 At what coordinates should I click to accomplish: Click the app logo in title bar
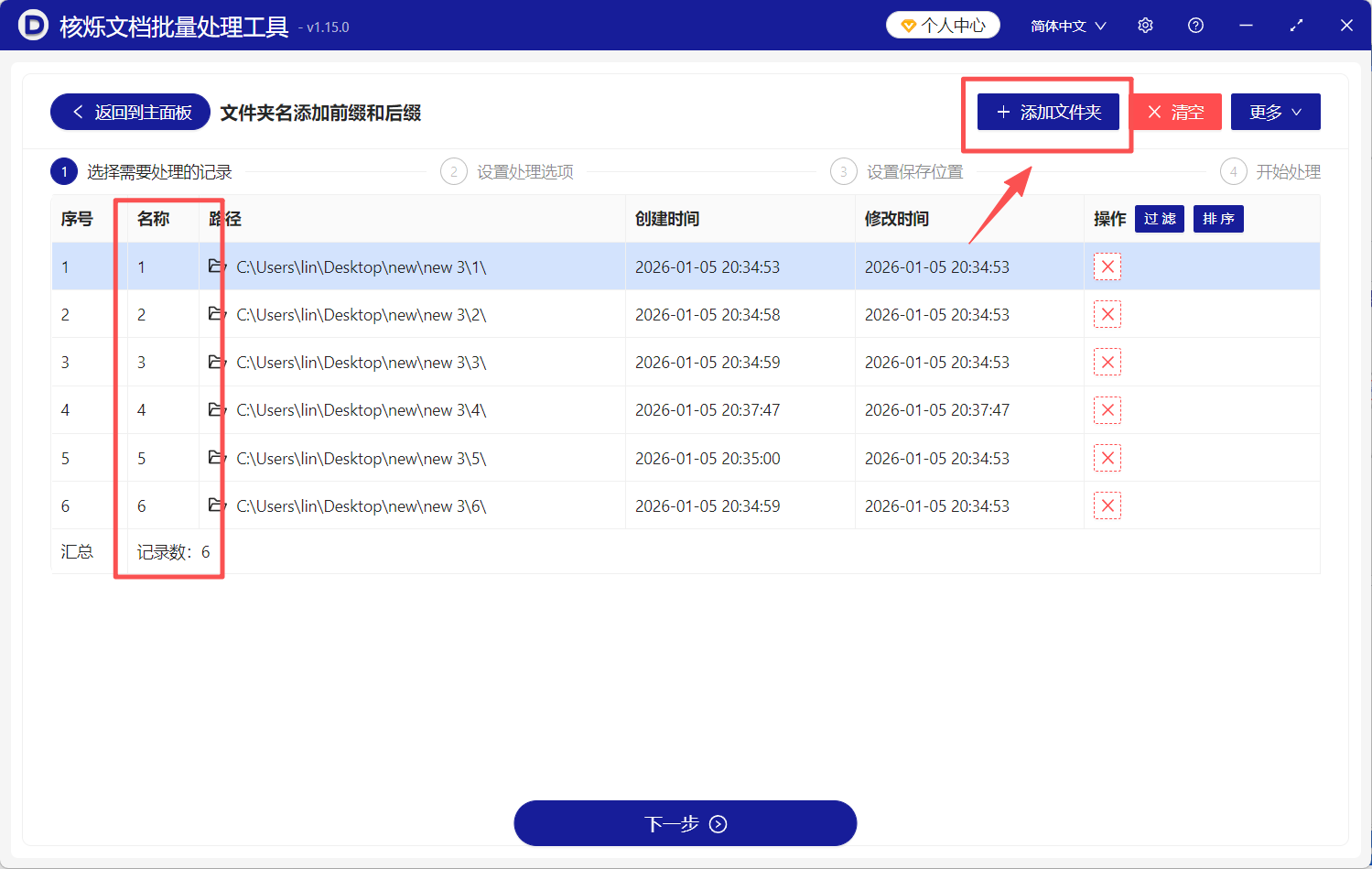(x=33, y=26)
